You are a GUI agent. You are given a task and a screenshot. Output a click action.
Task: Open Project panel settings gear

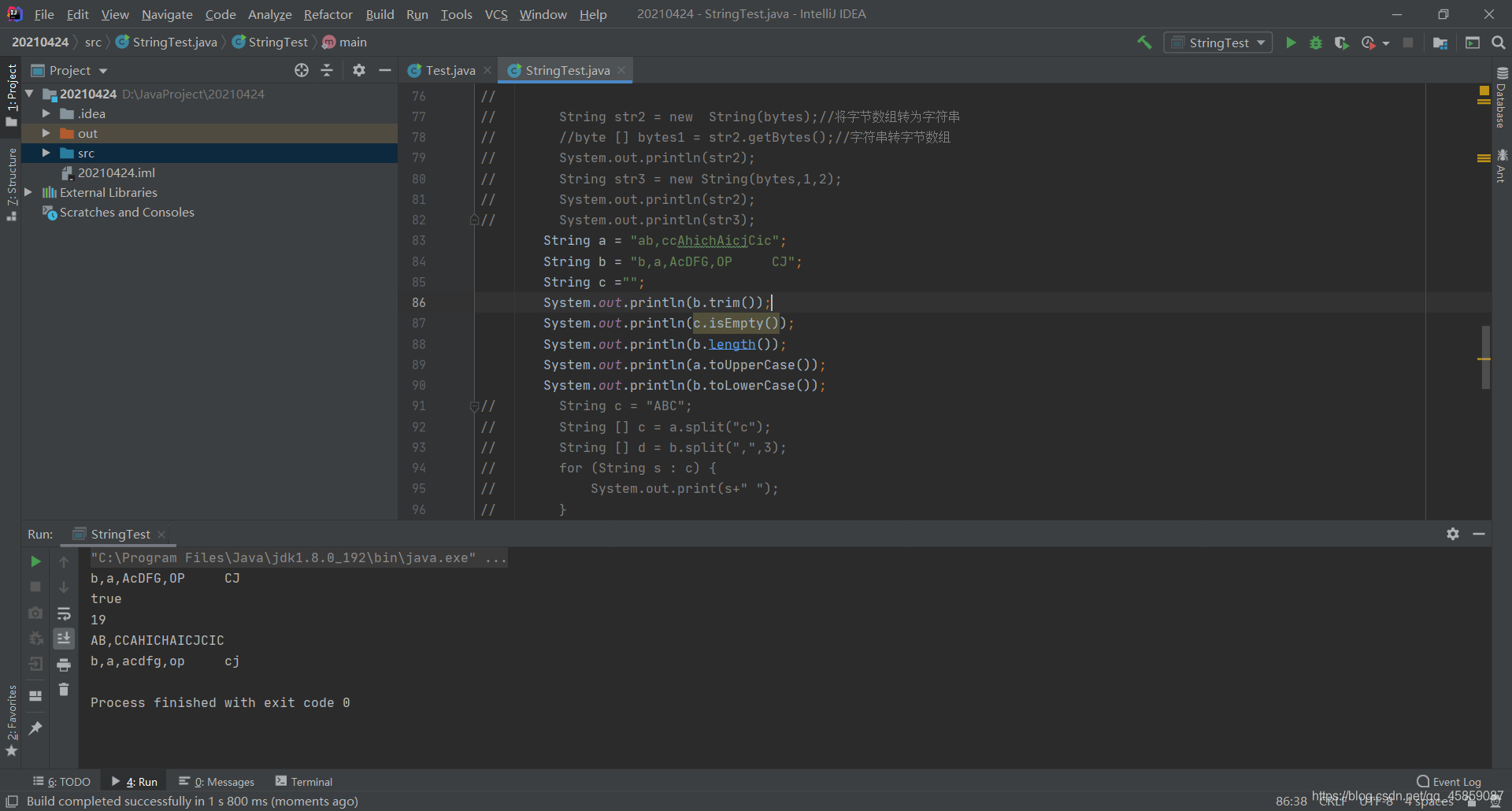pyautogui.click(x=359, y=70)
